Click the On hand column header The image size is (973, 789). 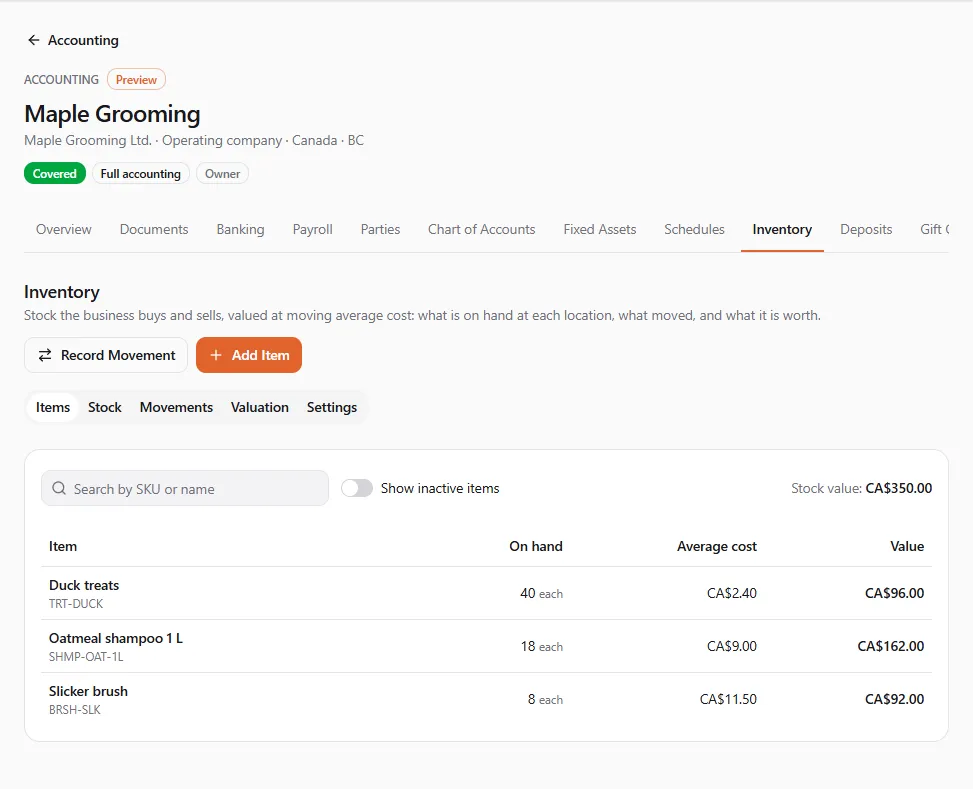point(536,546)
